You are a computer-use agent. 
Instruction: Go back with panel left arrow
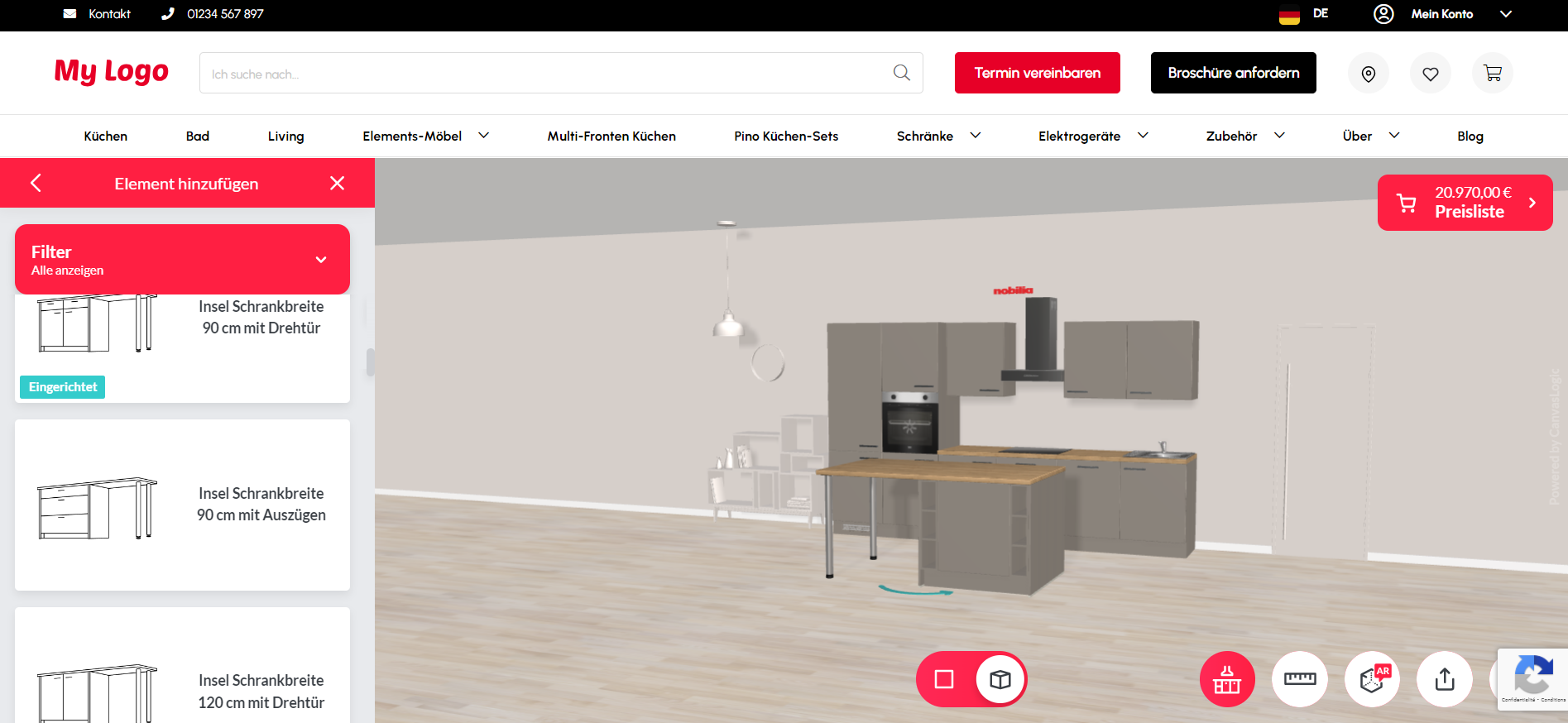tap(36, 183)
